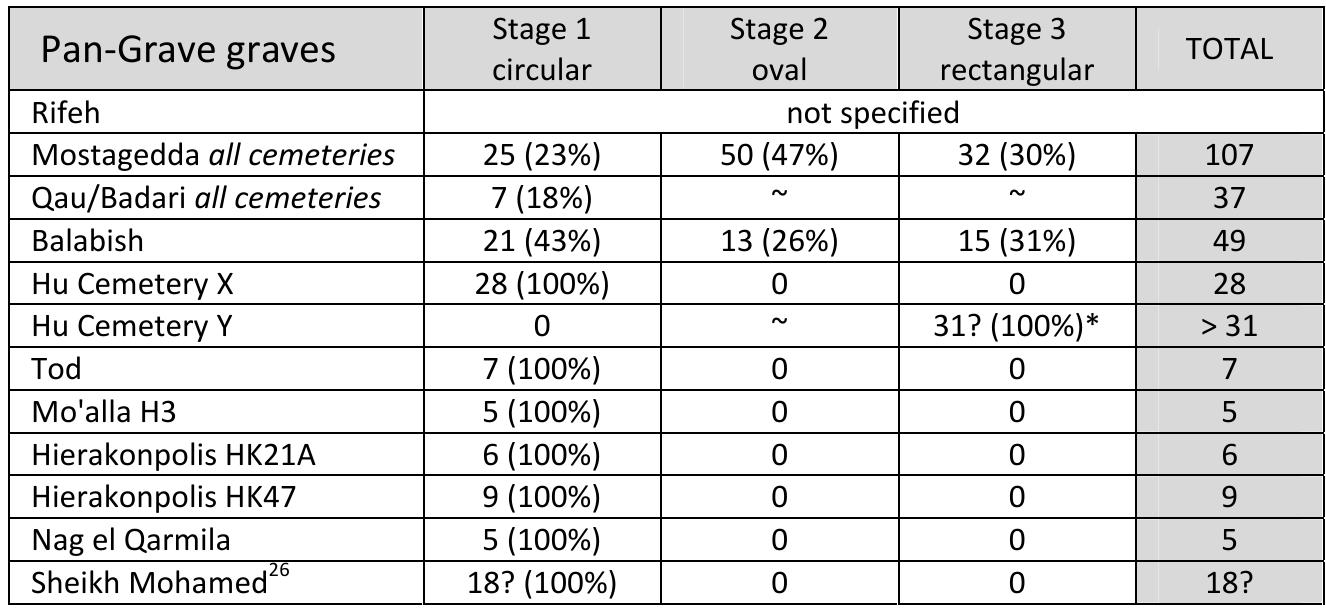
Task: Click the "Stage 3 rectangular" column header
Action: point(1017,47)
